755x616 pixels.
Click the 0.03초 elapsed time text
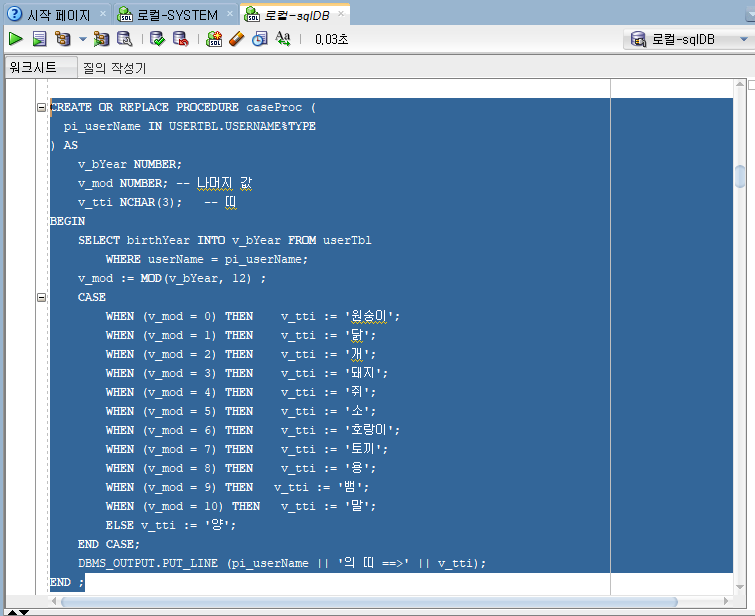tap(332, 39)
